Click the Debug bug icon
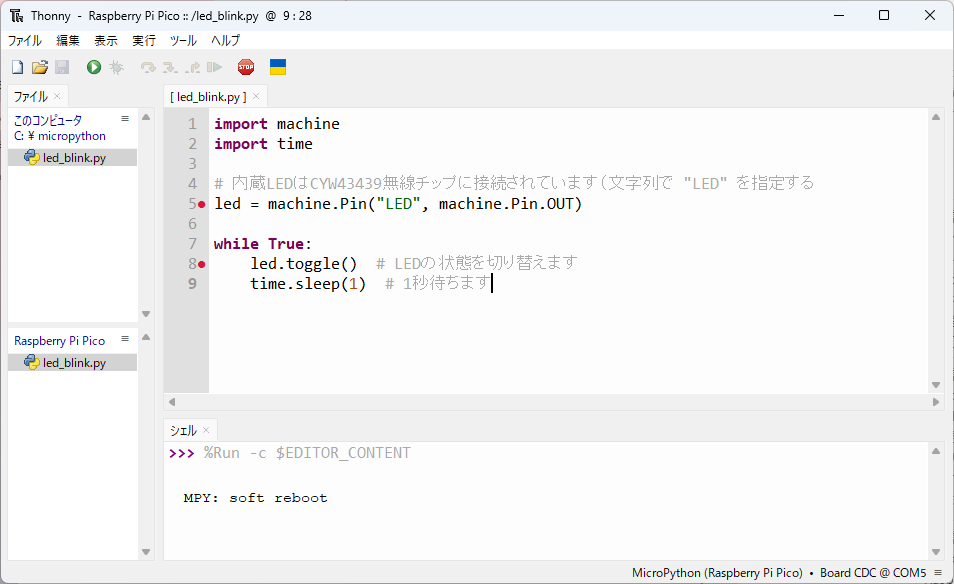This screenshot has width=954, height=584. 116,67
